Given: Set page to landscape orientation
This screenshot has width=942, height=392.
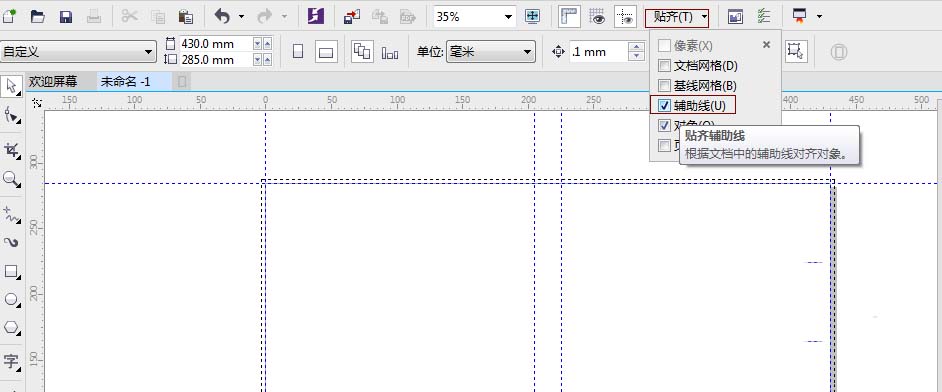Looking at the screenshot, I should coord(326,52).
